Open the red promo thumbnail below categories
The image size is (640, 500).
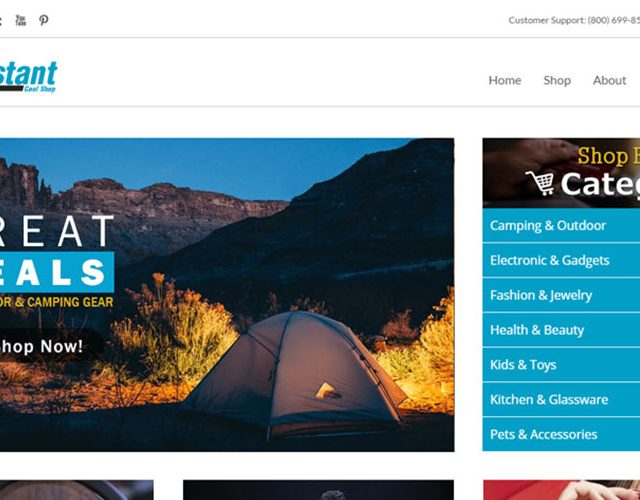pos(561,490)
